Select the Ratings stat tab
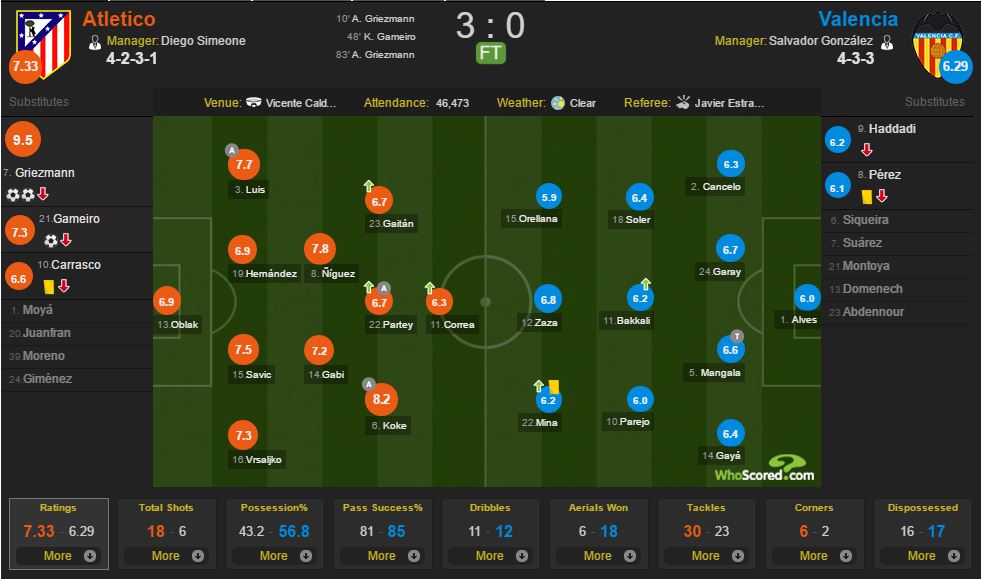This screenshot has height=579, width=981. [58, 533]
